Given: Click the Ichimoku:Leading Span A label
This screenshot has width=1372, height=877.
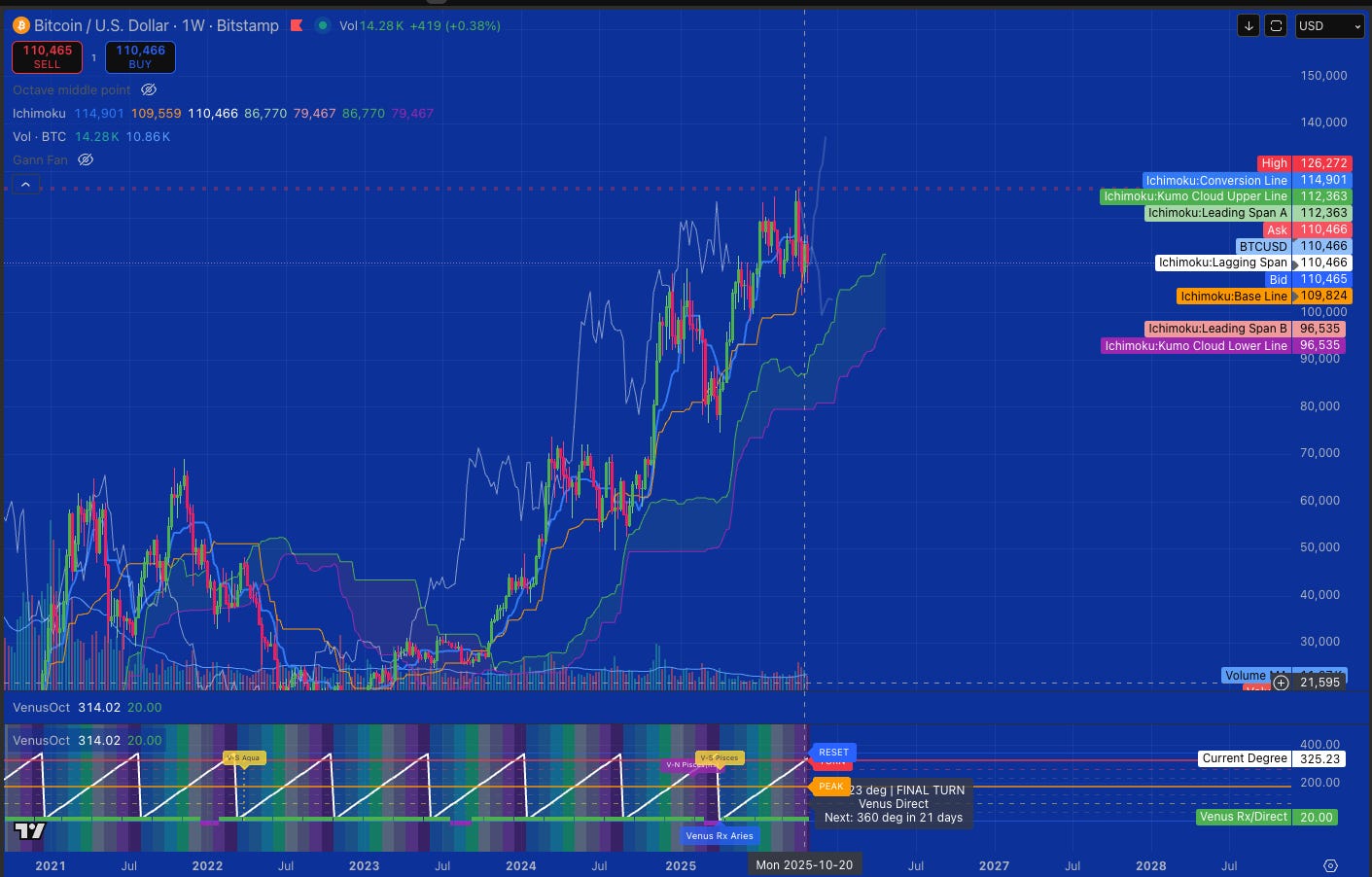Looking at the screenshot, I should click(1249, 213).
